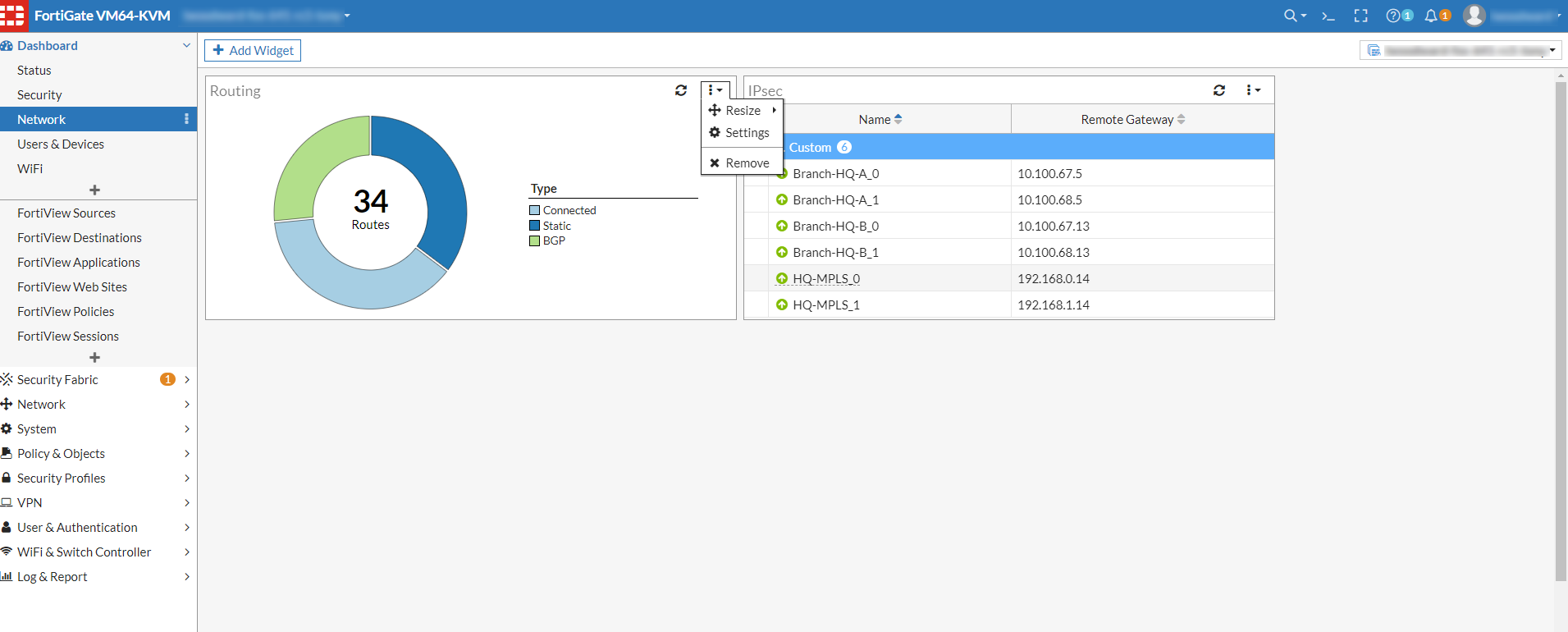Click the Security Profiles lock icon

coord(7,478)
